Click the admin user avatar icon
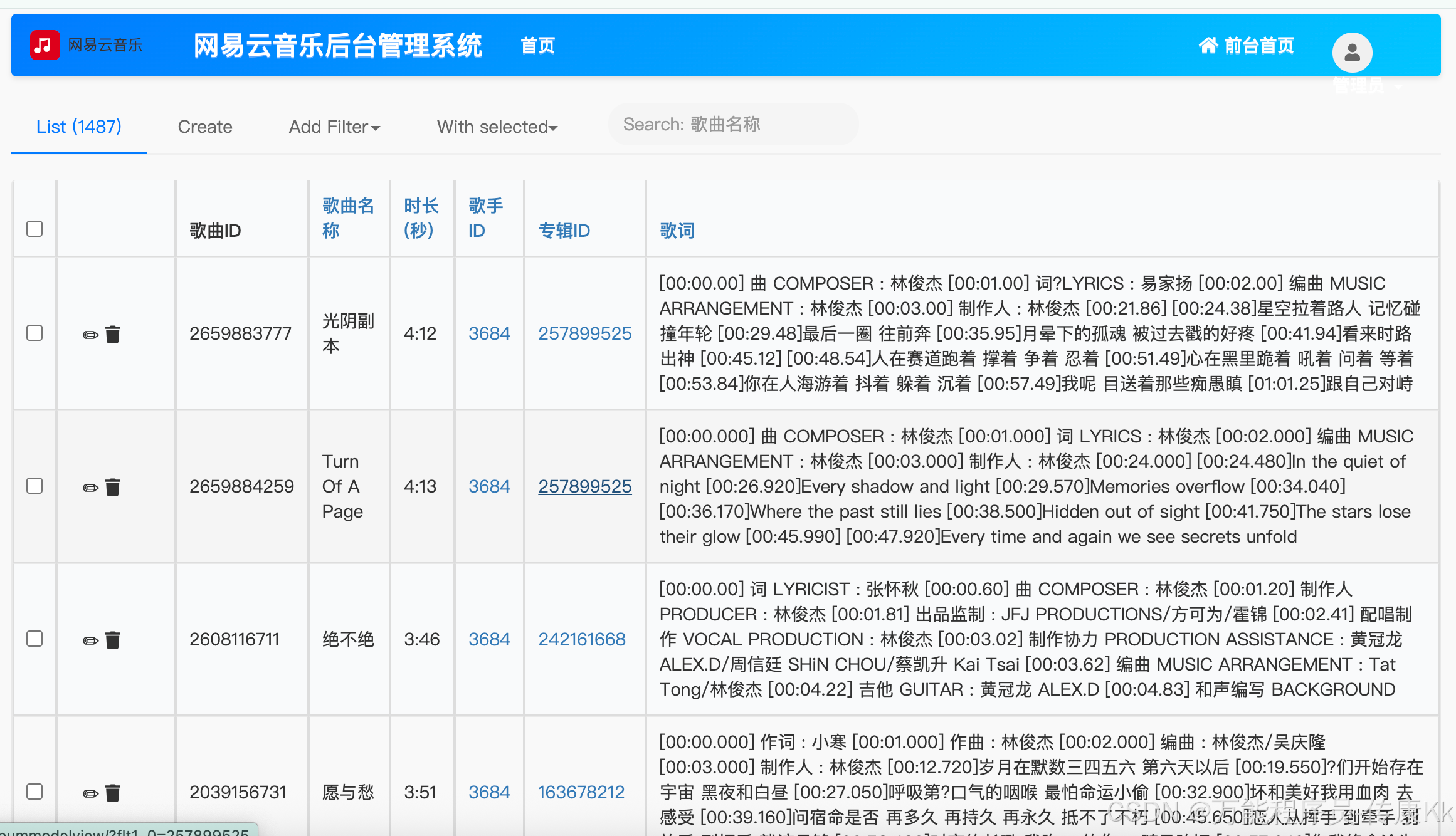The width and height of the screenshot is (1456, 836). click(1352, 53)
